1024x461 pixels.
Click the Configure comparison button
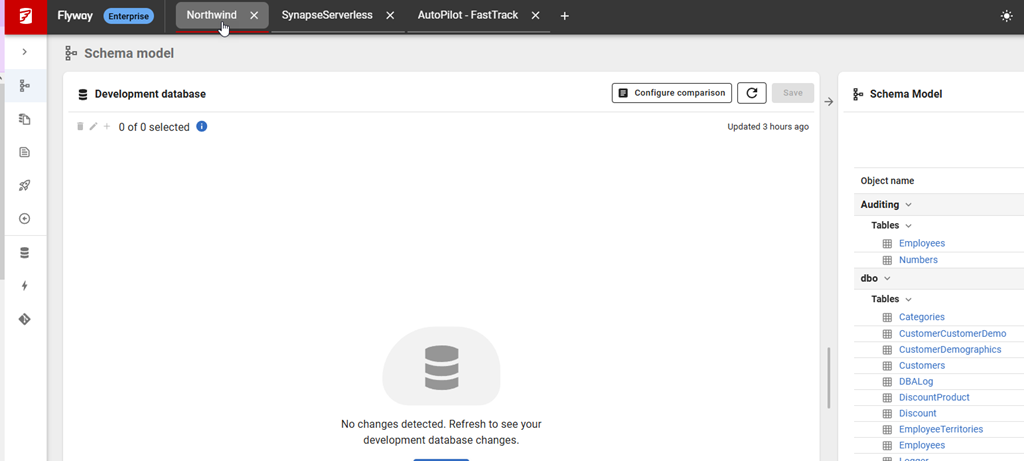point(671,93)
